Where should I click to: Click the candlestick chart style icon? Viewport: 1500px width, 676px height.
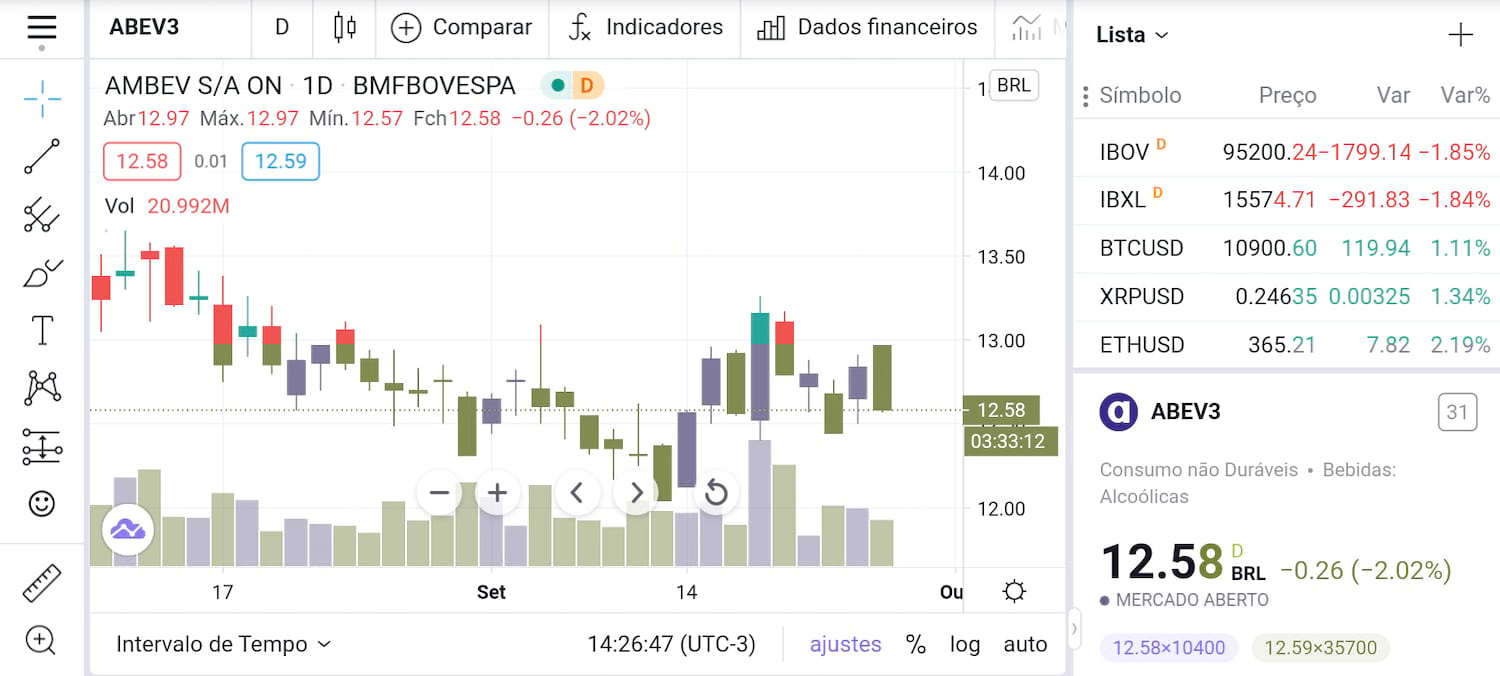click(344, 28)
